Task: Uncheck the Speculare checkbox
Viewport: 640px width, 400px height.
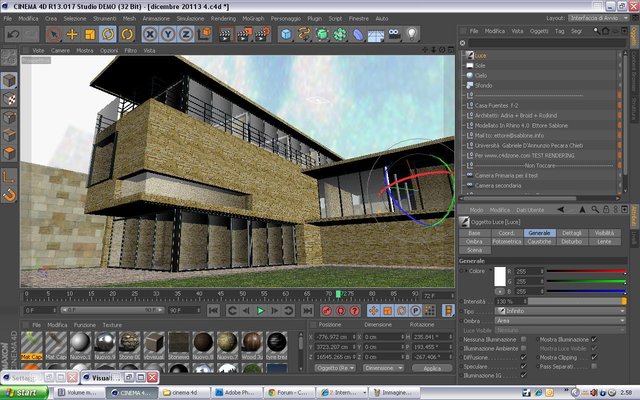Action: tap(523, 367)
